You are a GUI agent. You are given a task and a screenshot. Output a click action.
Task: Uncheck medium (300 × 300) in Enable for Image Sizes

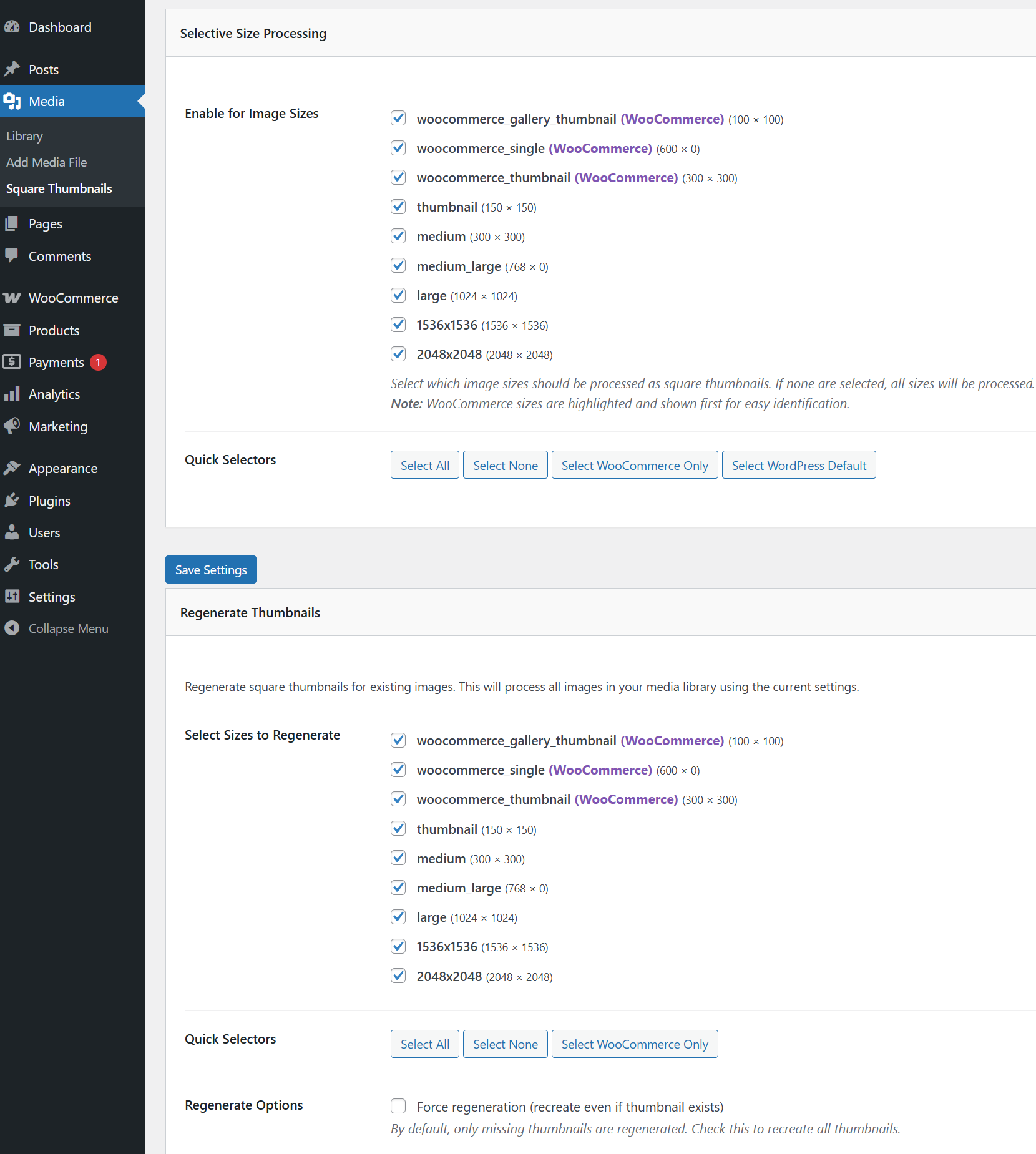[398, 236]
